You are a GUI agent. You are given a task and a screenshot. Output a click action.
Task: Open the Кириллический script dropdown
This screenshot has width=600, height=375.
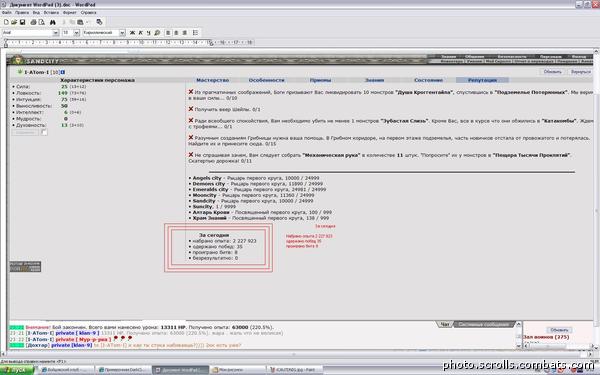point(122,33)
